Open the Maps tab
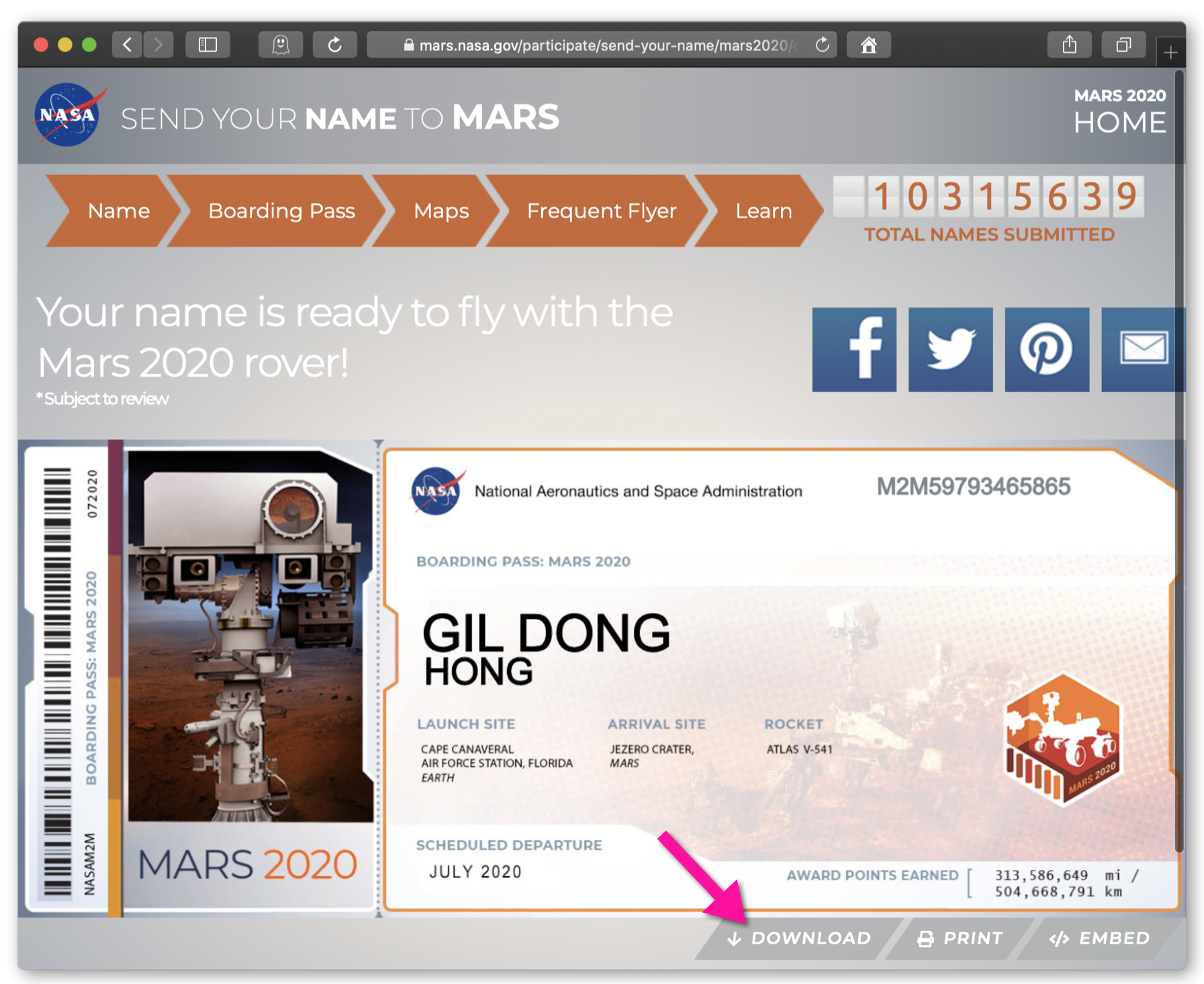The image size is (1204, 984). pos(436,211)
